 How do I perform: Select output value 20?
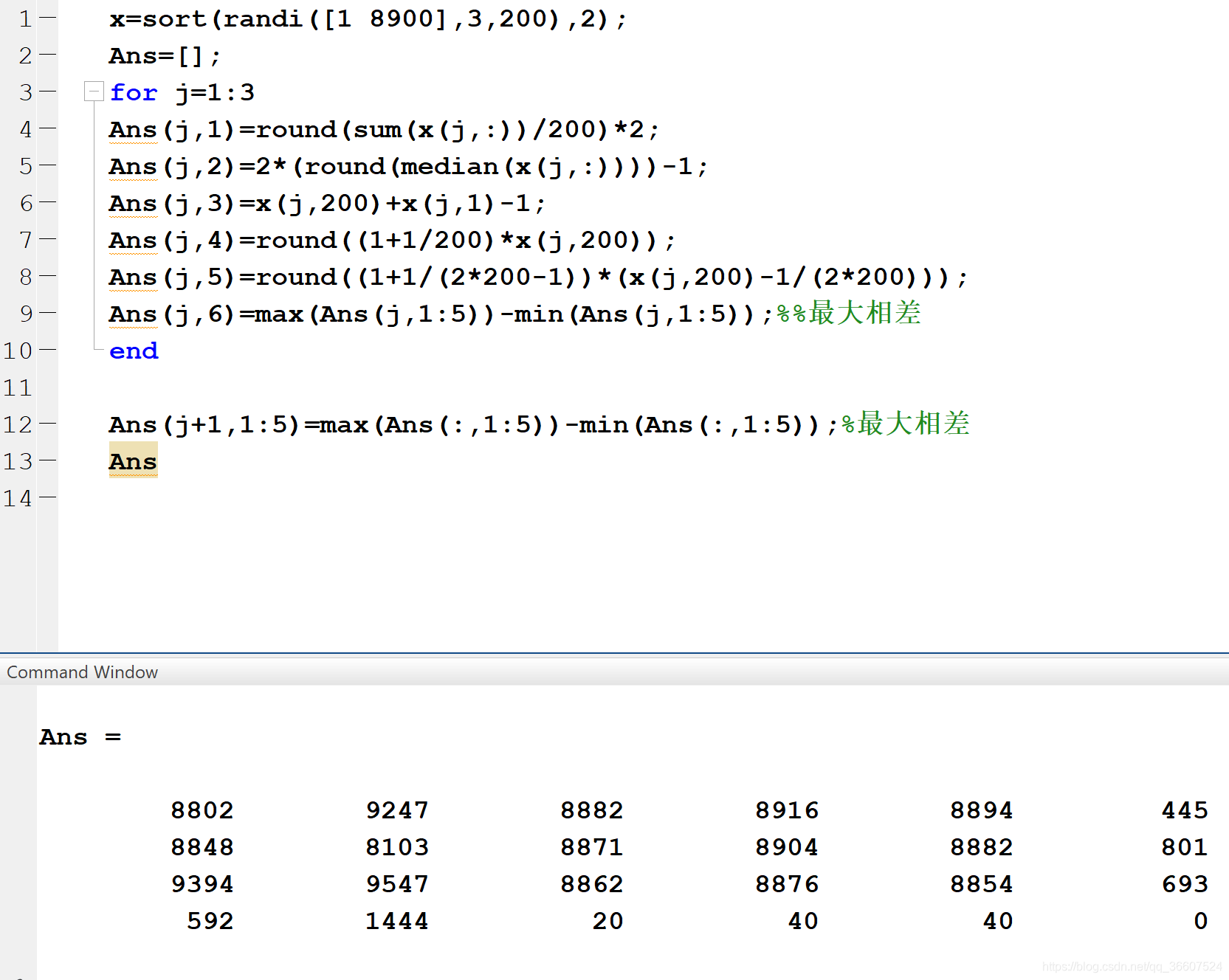(607, 921)
